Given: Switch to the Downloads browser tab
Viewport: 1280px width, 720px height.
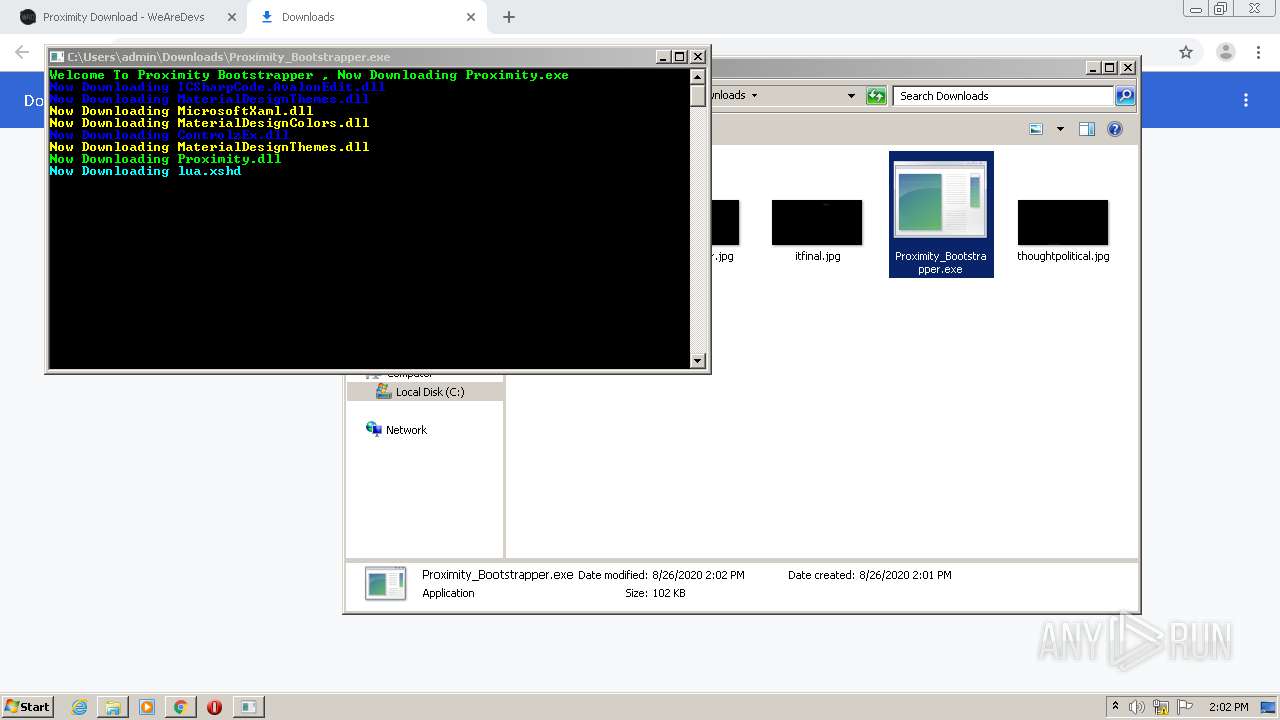Looking at the screenshot, I should [x=365, y=17].
